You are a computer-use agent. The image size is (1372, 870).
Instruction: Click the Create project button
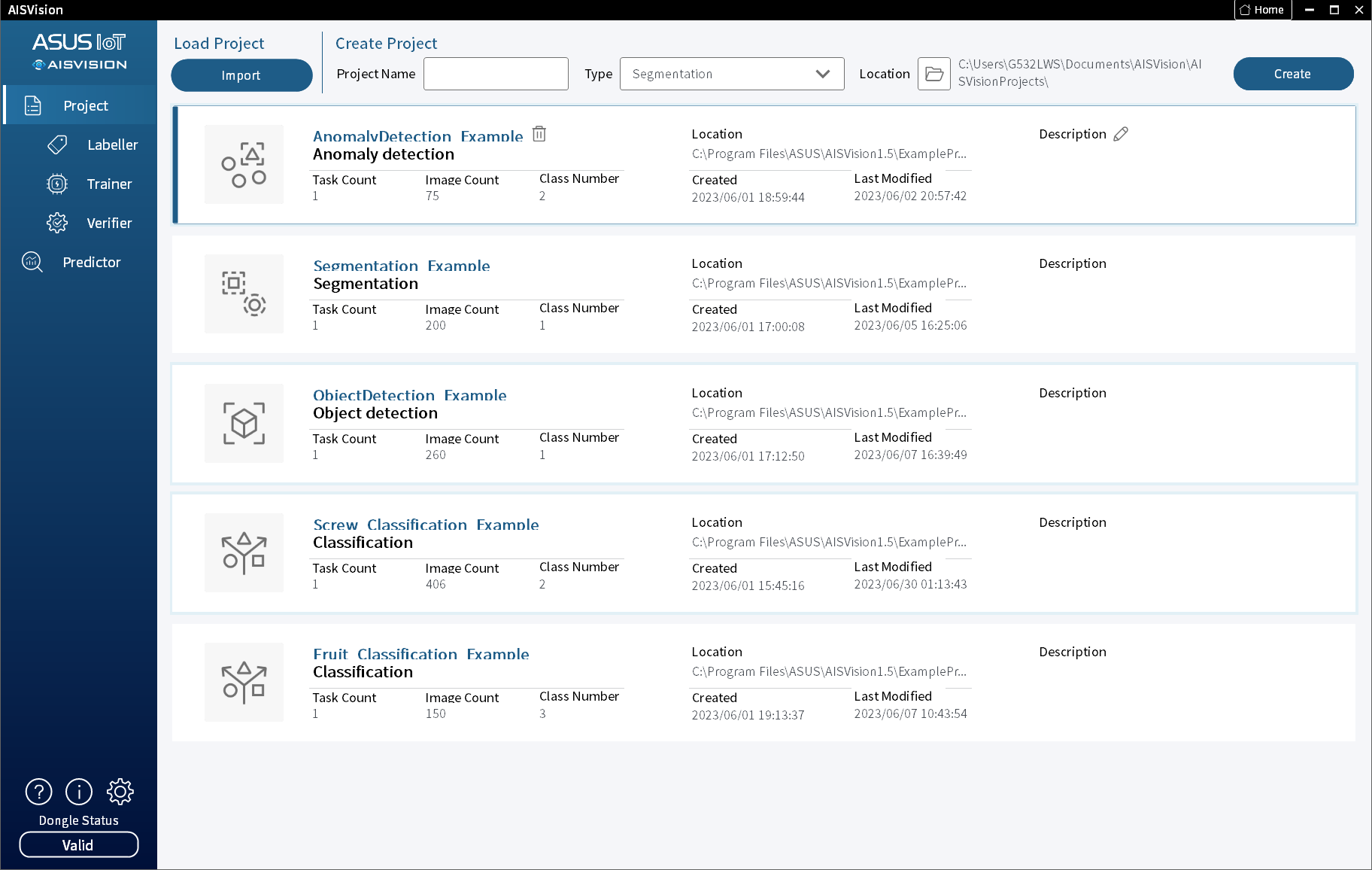(1293, 74)
